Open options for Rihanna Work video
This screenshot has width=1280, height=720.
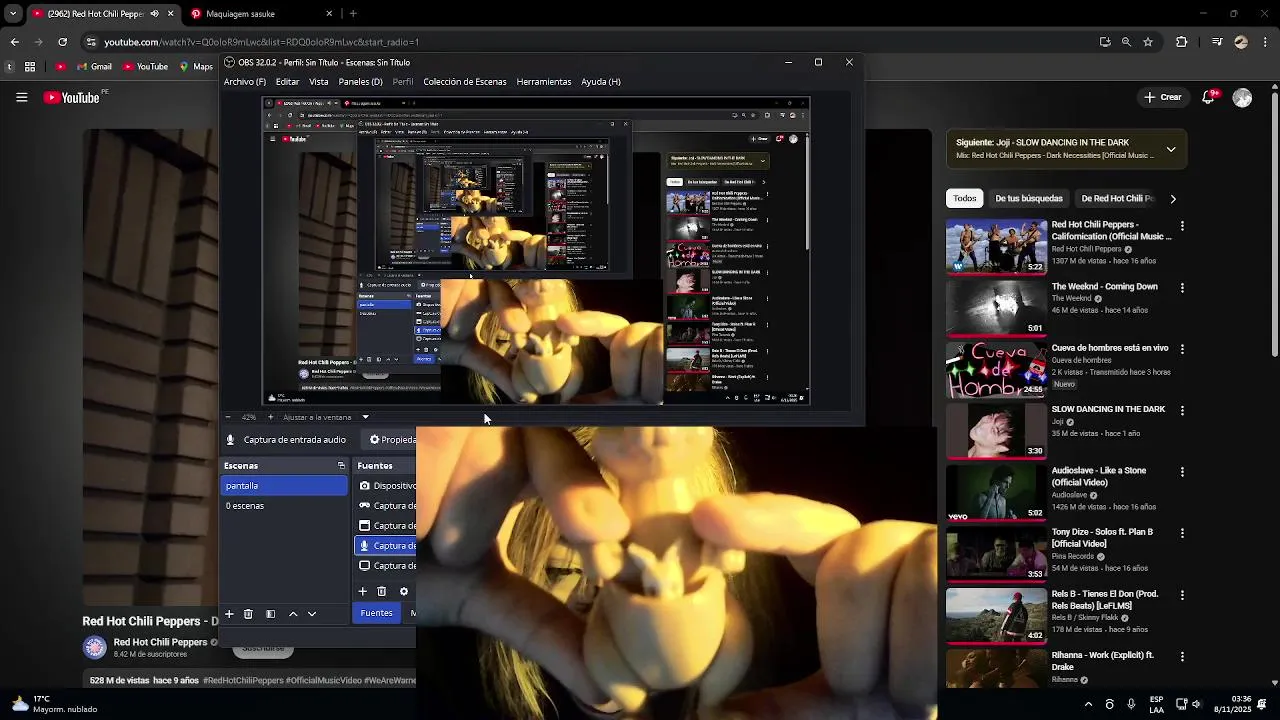[x=1182, y=657]
